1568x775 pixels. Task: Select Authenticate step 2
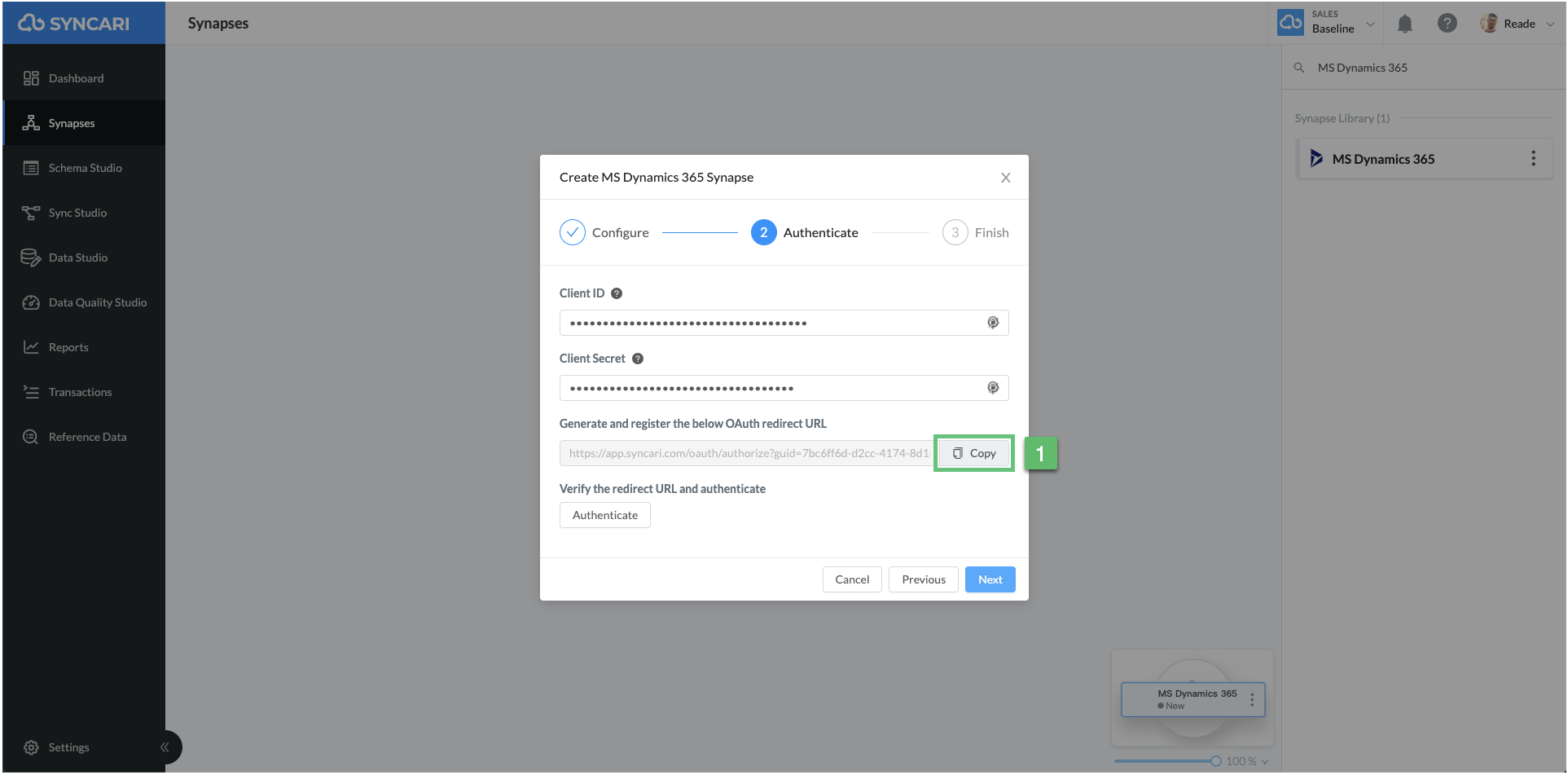(x=805, y=232)
